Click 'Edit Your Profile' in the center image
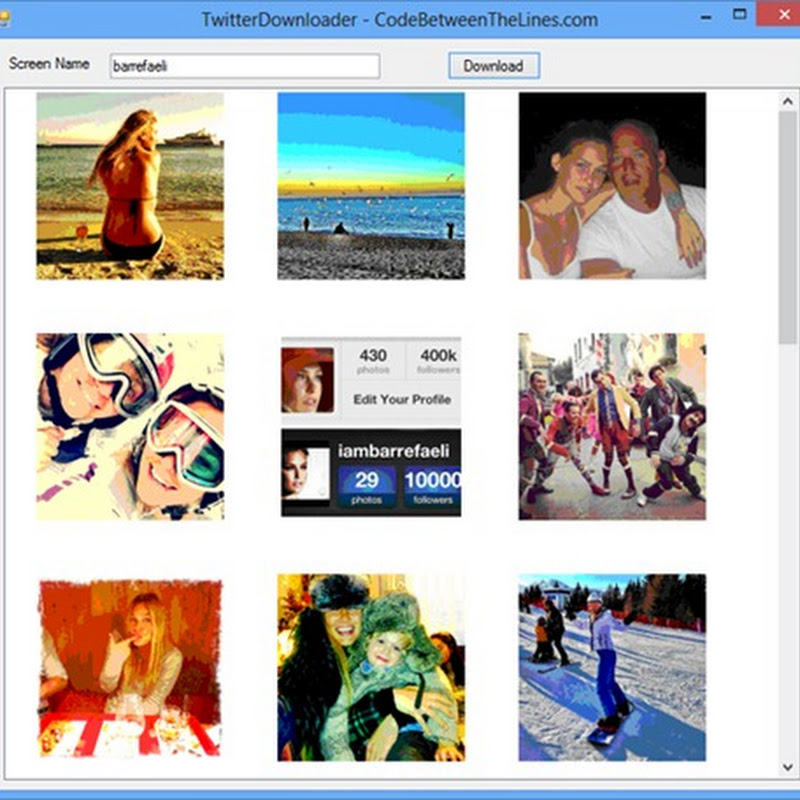Viewport: 800px width, 800px height. (402, 399)
